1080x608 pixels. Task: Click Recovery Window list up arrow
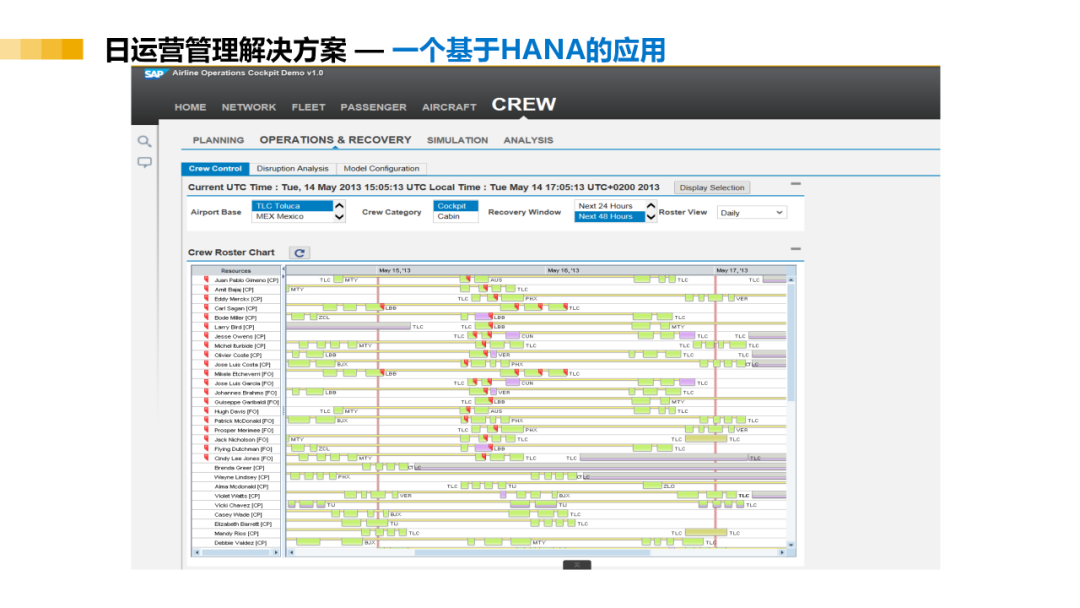click(651, 206)
